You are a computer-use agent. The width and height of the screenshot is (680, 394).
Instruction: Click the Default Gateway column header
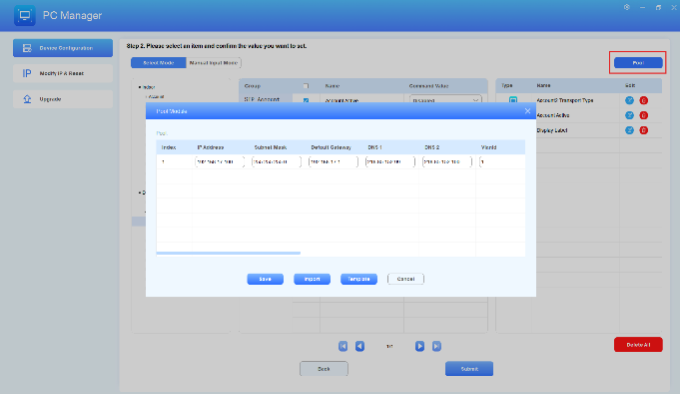(331, 147)
